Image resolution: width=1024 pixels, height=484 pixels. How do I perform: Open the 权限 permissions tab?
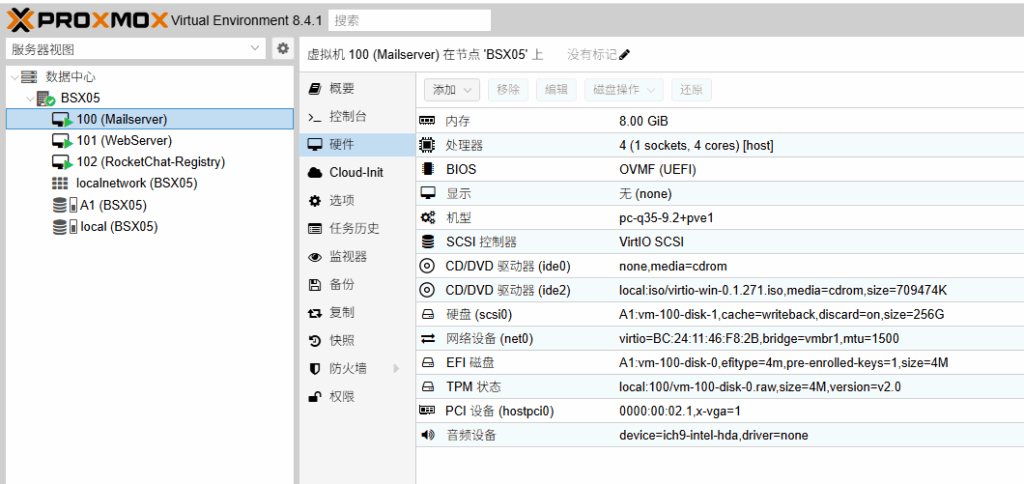pyautogui.click(x=357, y=396)
